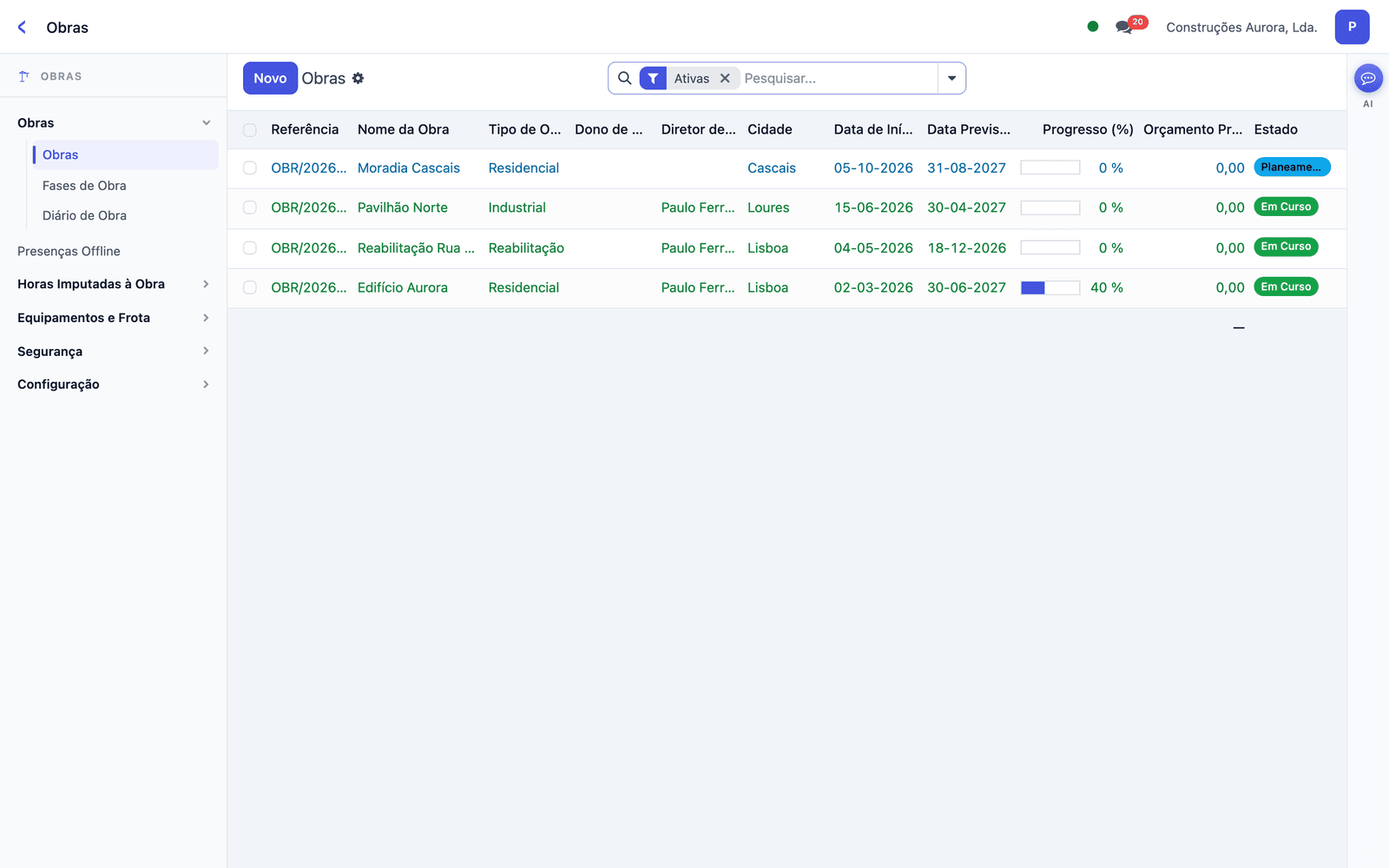
Task: Click the Reabilitação type cell
Action: point(526,248)
